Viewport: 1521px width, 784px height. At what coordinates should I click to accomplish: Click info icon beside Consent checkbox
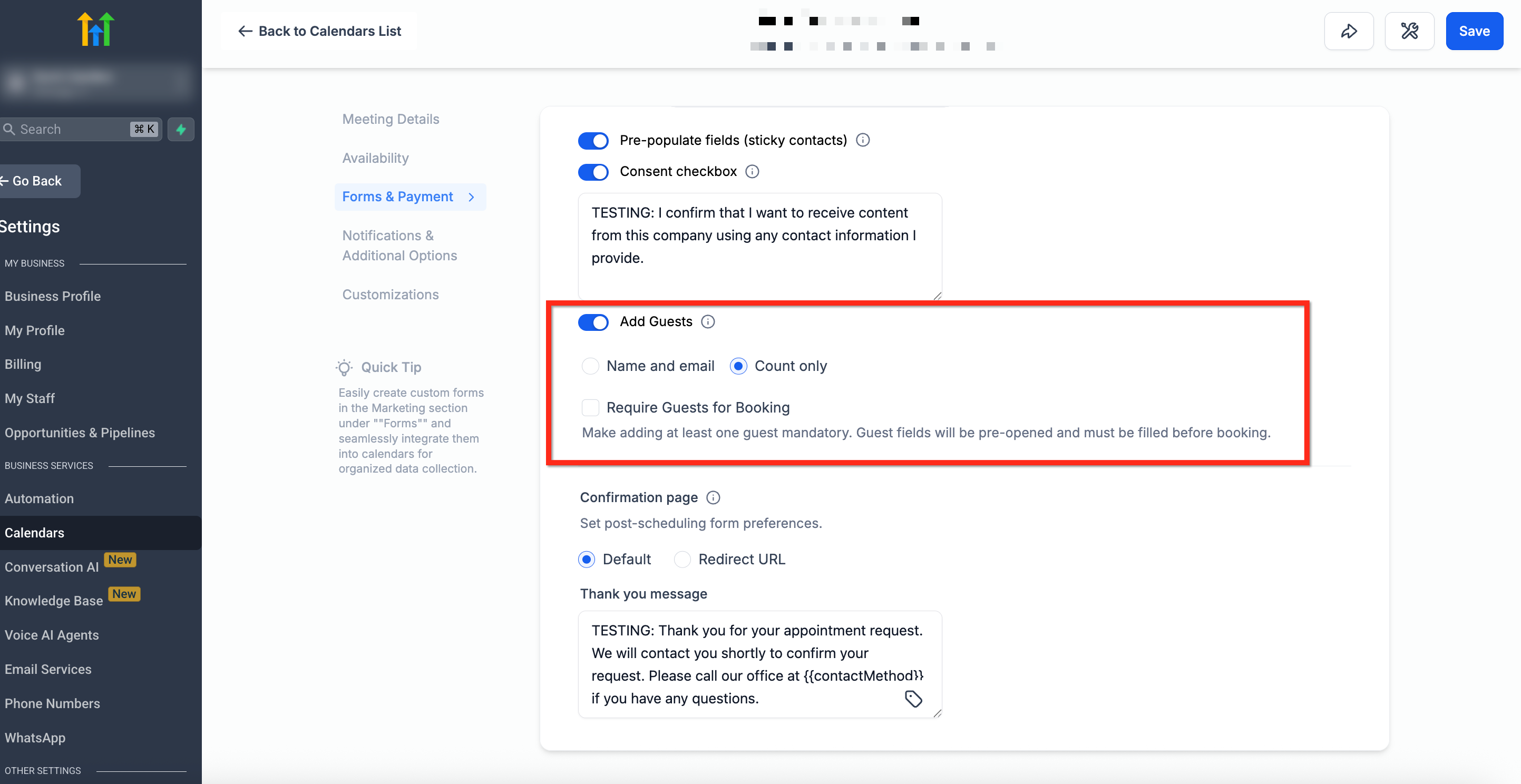coord(752,172)
